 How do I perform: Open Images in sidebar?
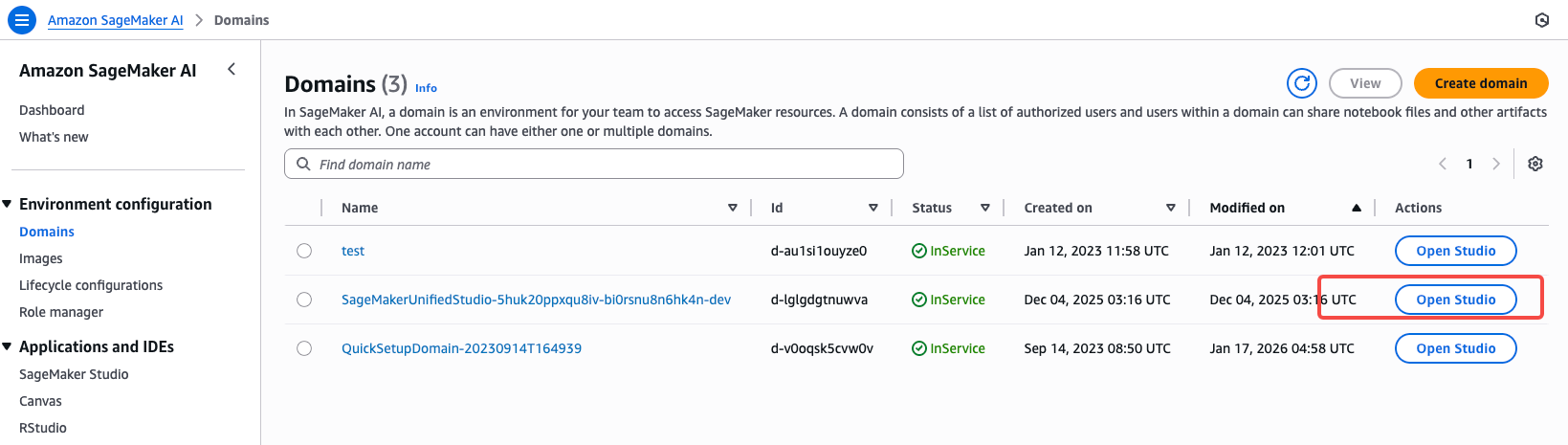click(41, 258)
